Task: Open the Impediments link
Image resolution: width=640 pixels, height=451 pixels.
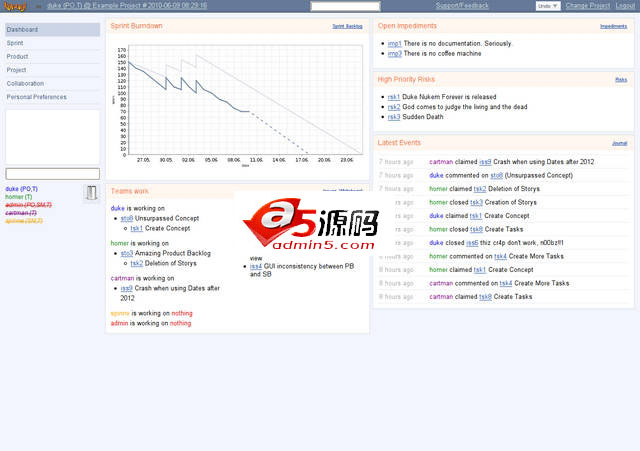Action: coord(613,27)
